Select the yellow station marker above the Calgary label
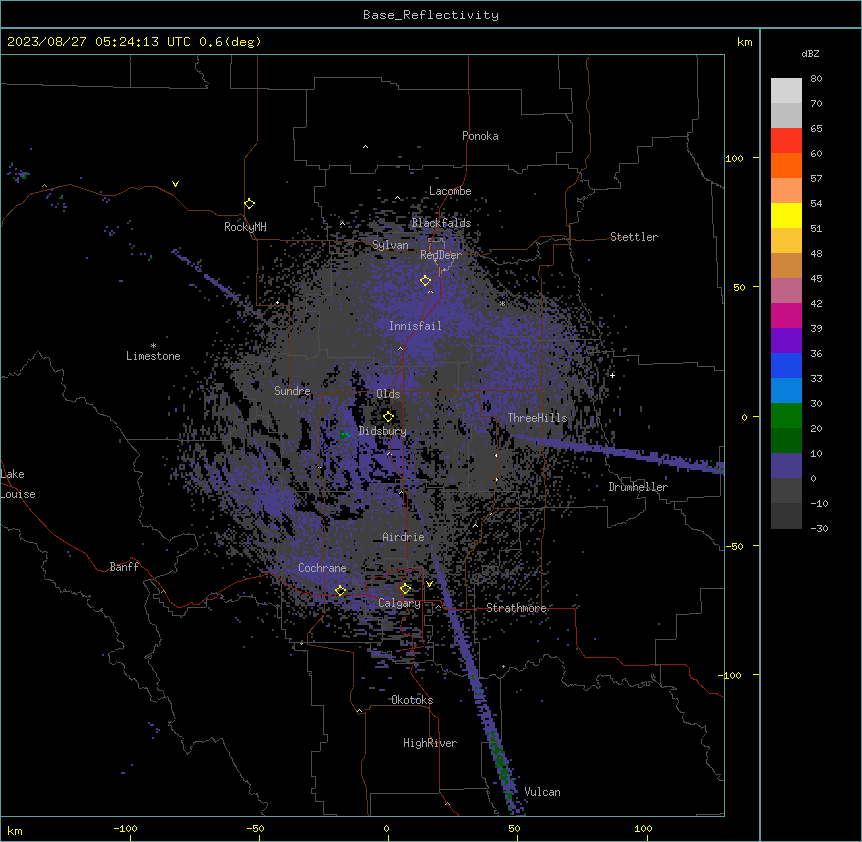Image resolution: width=862 pixels, height=842 pixels. [406, 589]
